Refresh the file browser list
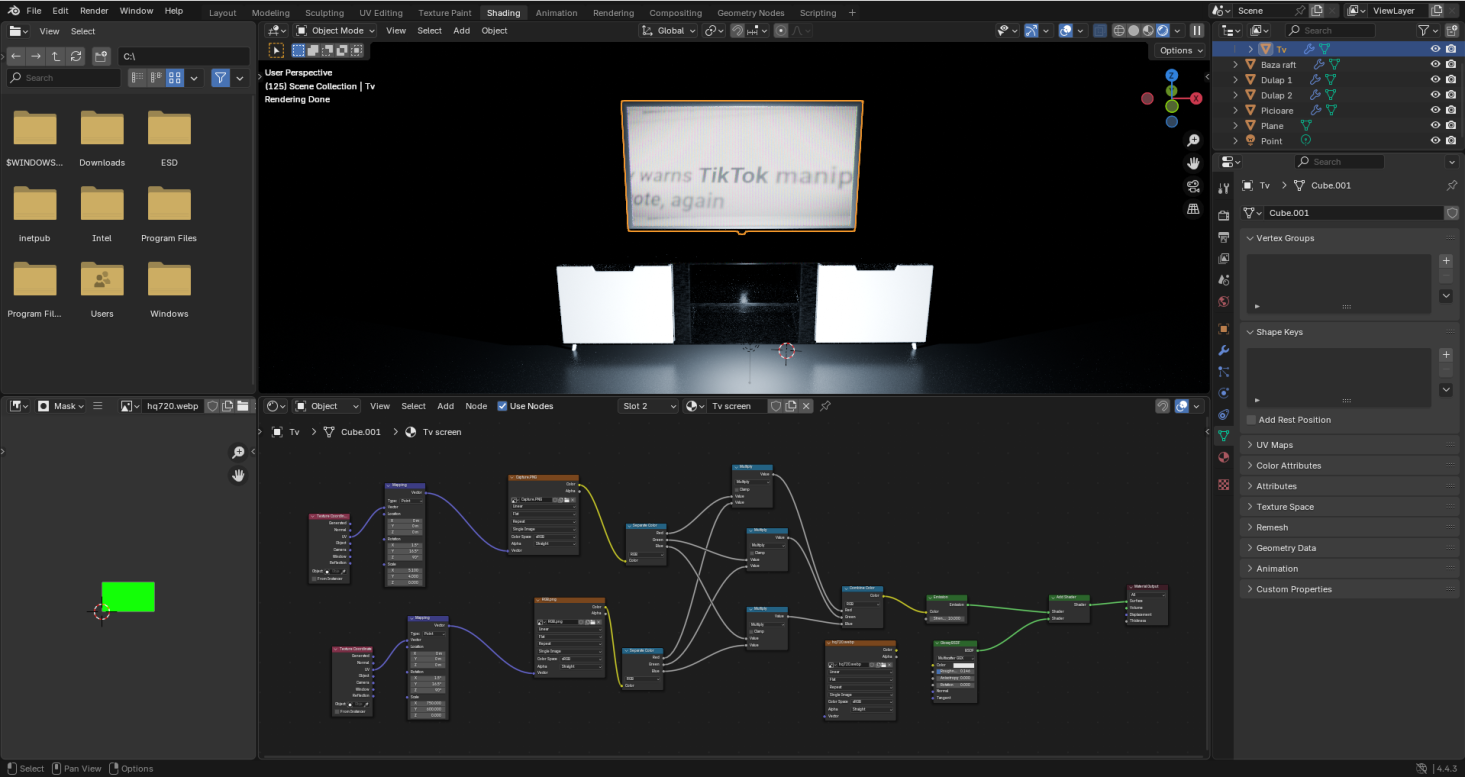 (x=76, y=56)
